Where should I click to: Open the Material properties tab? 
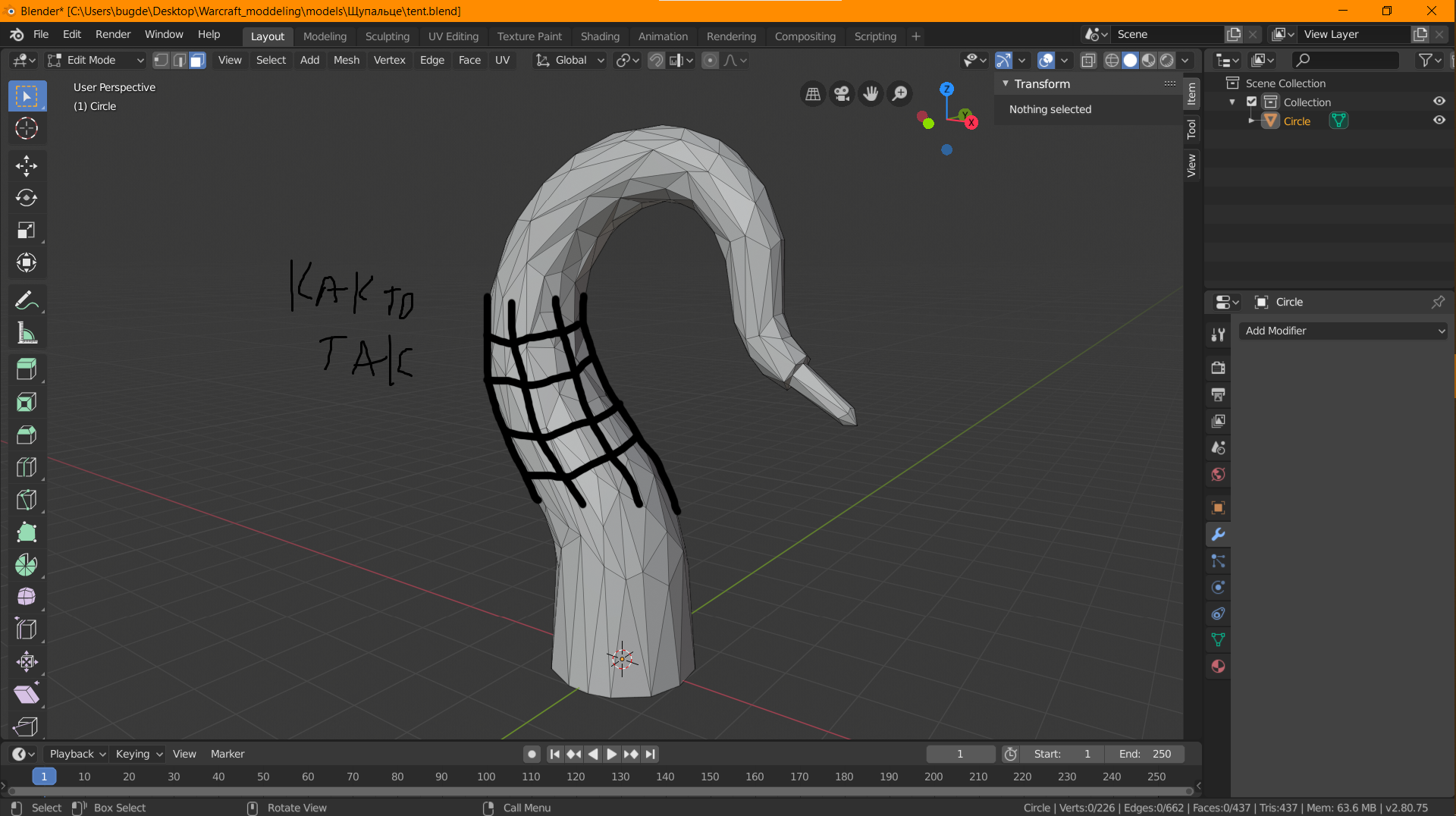click(x=1218, y=667)
